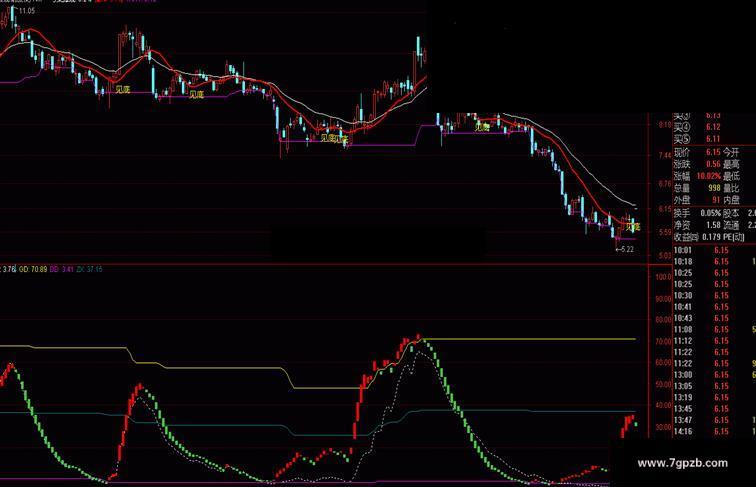Click the 100.0 indicator axis label
The width and height of the screenshot is (756, 487).
click(x=663, y=277)
